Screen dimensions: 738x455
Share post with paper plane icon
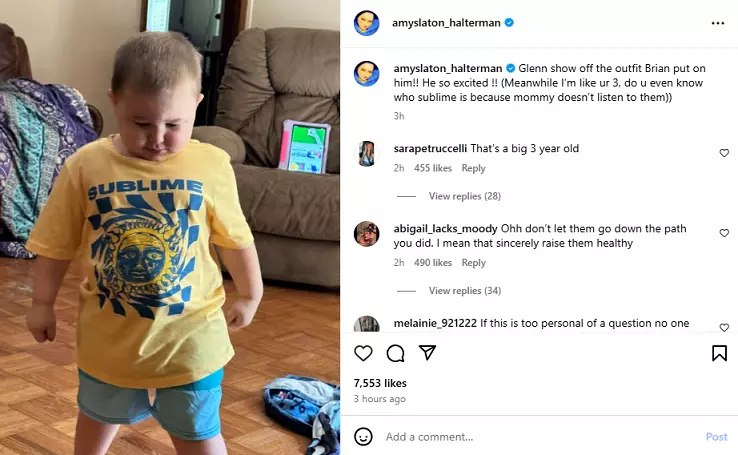(x=427, y=352)
